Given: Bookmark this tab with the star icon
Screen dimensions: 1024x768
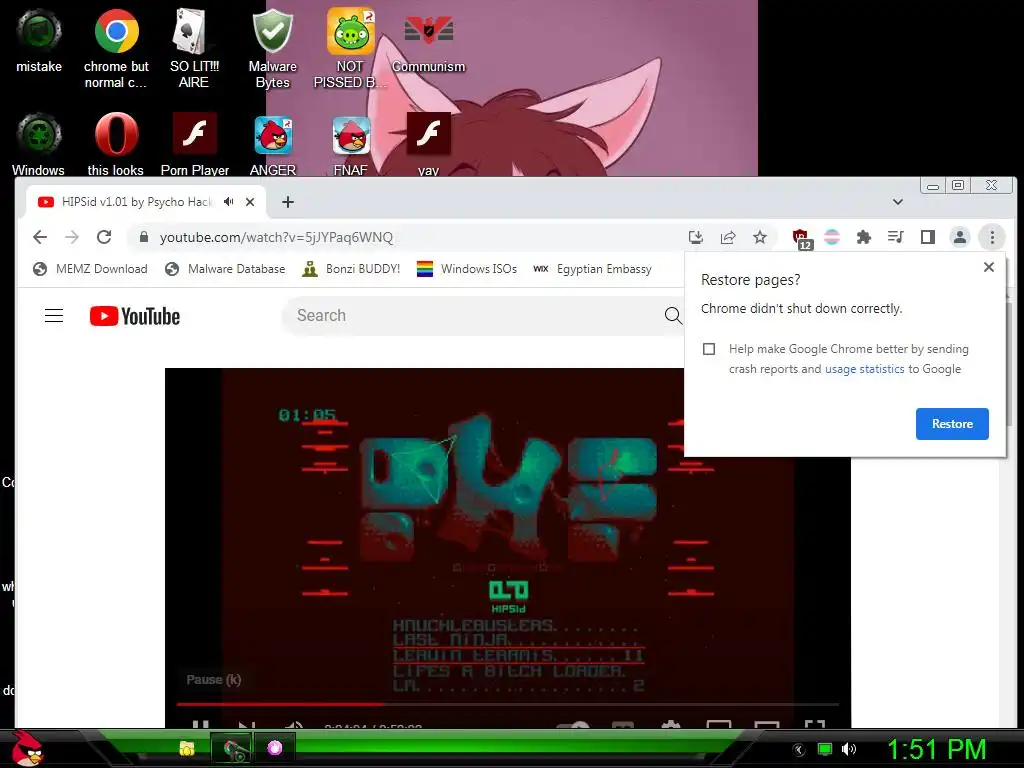Looking at the screenshot, I should (x=760, y=237).
